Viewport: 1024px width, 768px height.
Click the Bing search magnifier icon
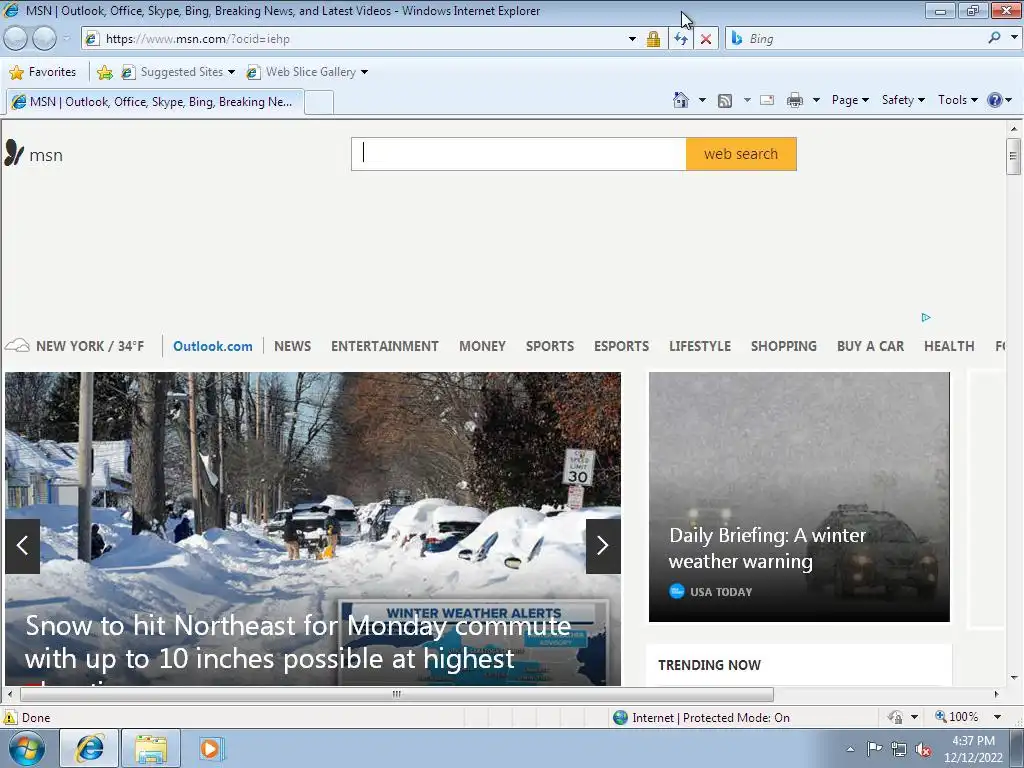coord(994,38)
